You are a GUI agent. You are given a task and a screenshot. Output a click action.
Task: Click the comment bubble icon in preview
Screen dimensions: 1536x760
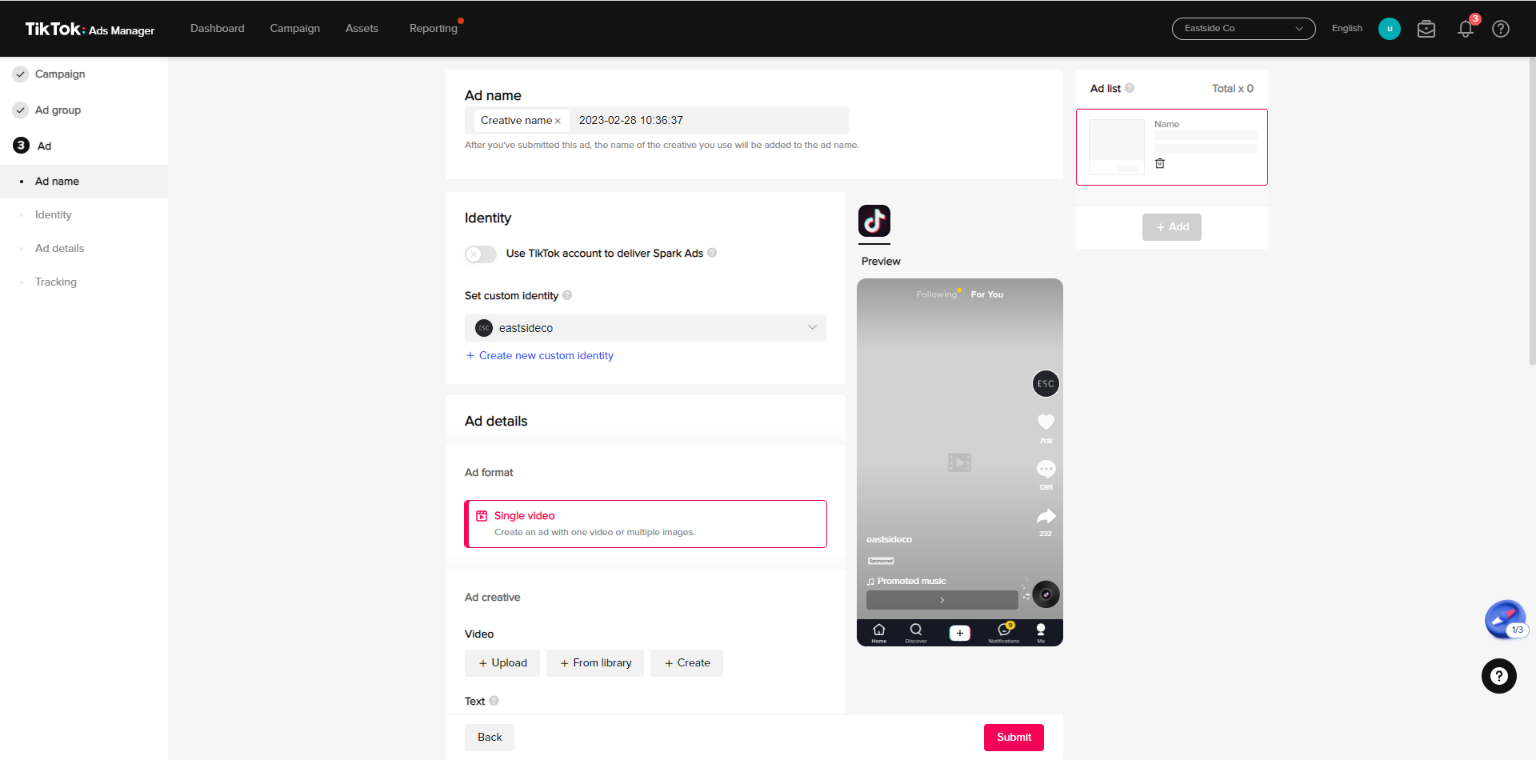click(x=1046, y=469)
